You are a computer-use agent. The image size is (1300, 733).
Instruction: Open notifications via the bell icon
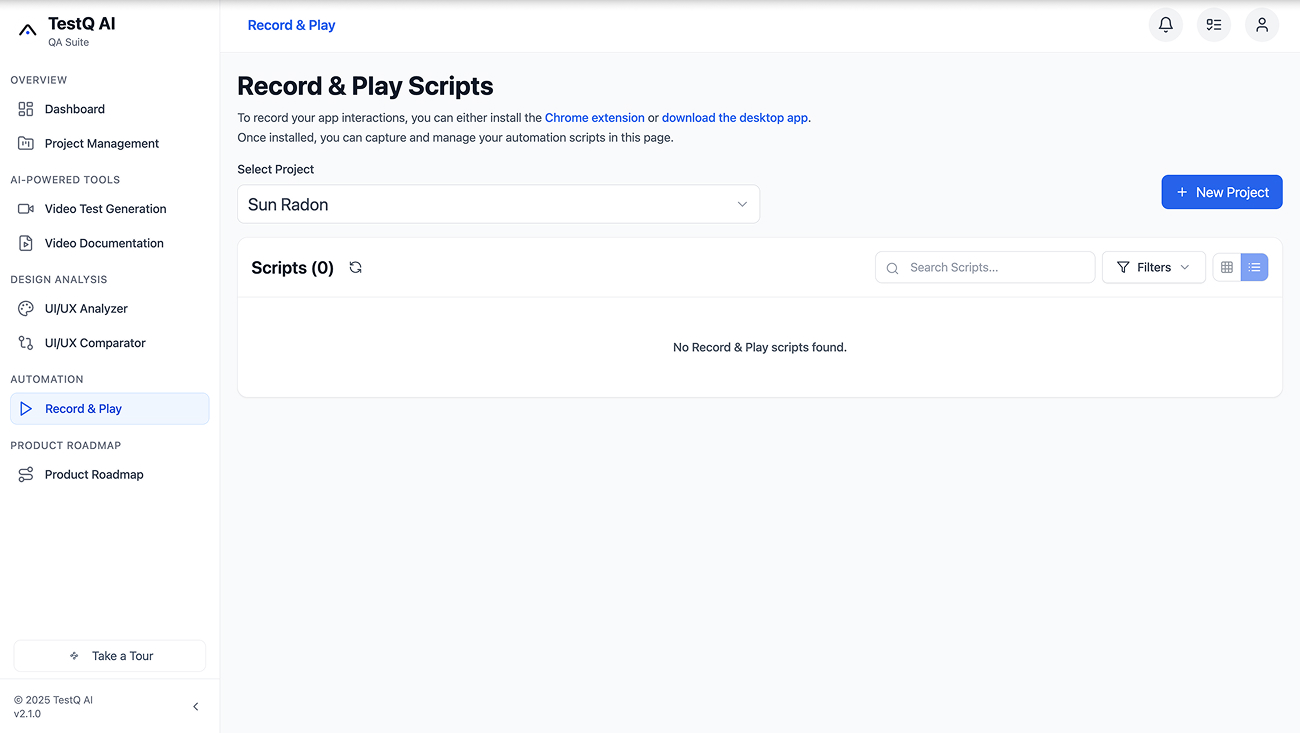pyautogui.click(x=1165, y=24)
